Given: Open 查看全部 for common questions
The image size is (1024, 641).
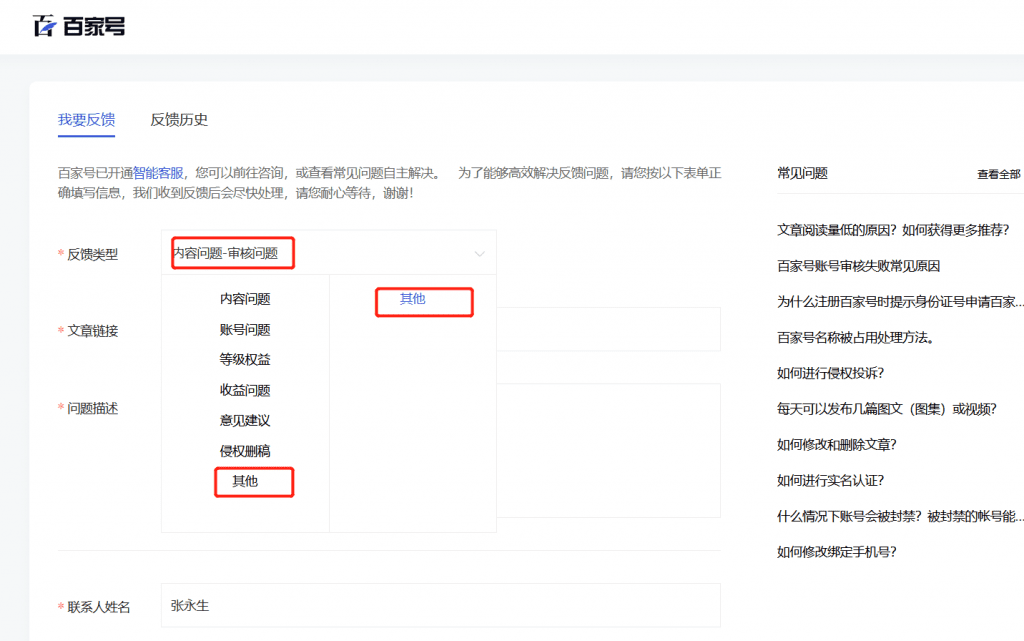Looking at the screenshot, I should [998, 174].
